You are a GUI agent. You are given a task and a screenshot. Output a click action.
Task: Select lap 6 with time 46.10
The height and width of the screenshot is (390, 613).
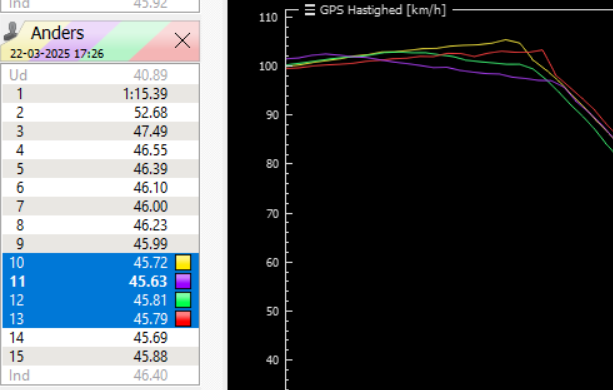click(100, 188)
